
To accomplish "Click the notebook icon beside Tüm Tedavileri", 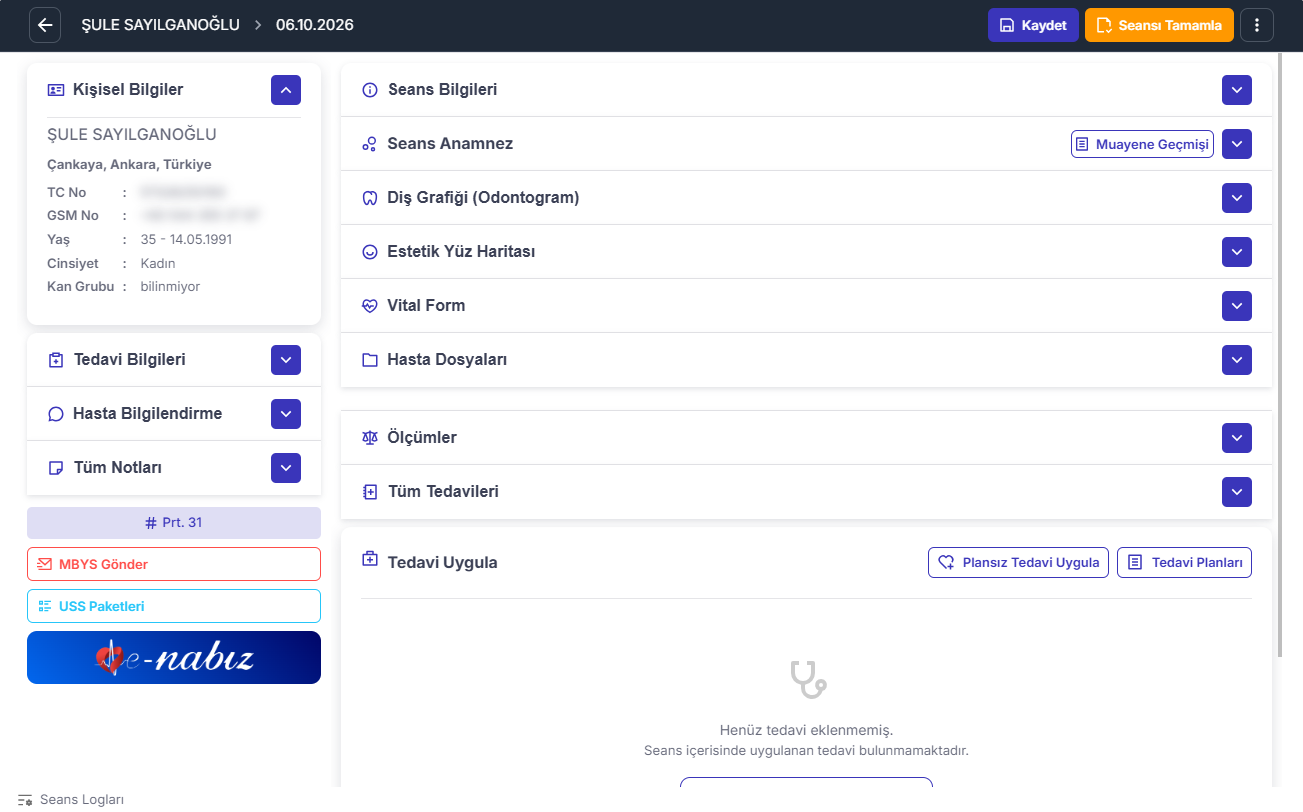I will coord(369,492).
